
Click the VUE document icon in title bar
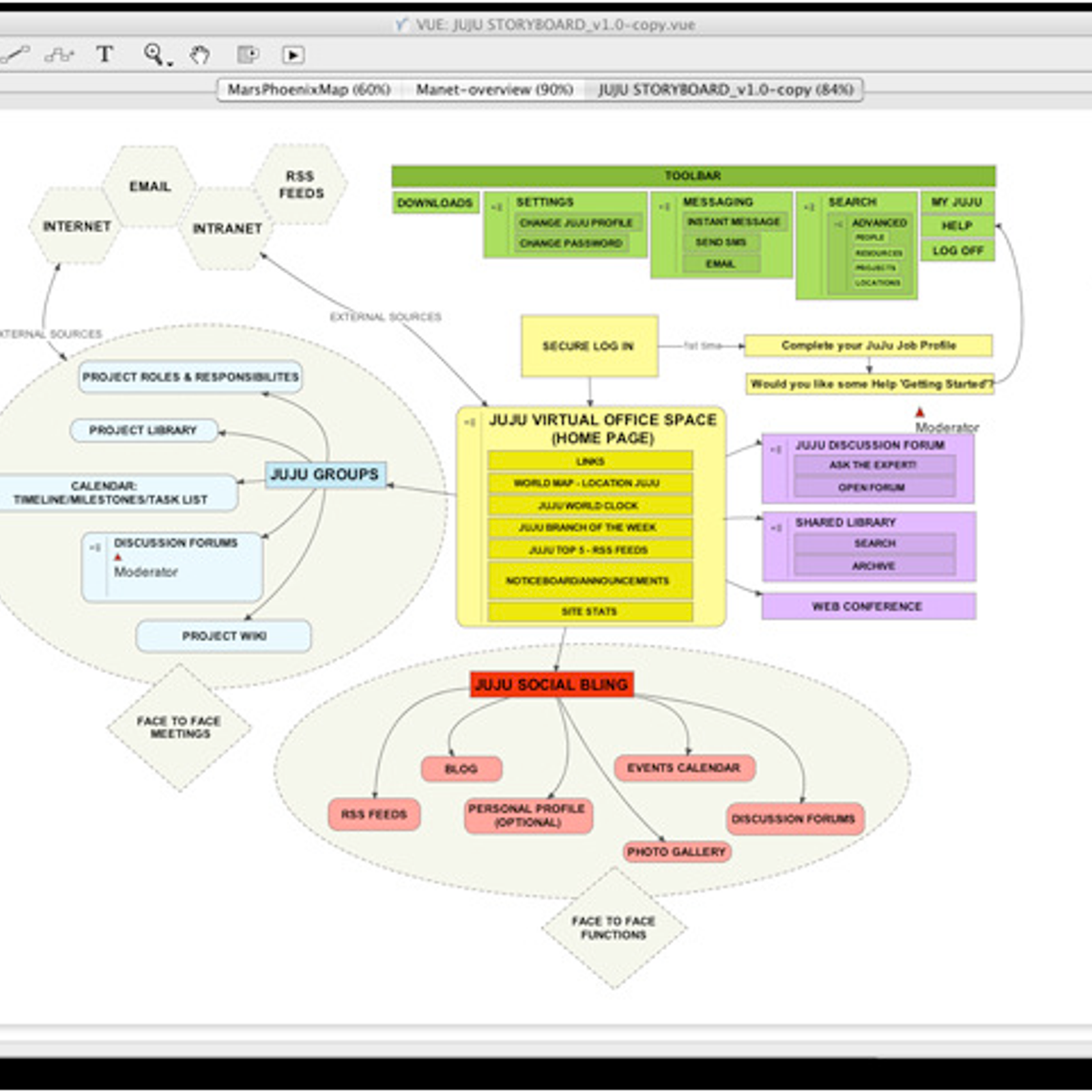click(402, 25)
